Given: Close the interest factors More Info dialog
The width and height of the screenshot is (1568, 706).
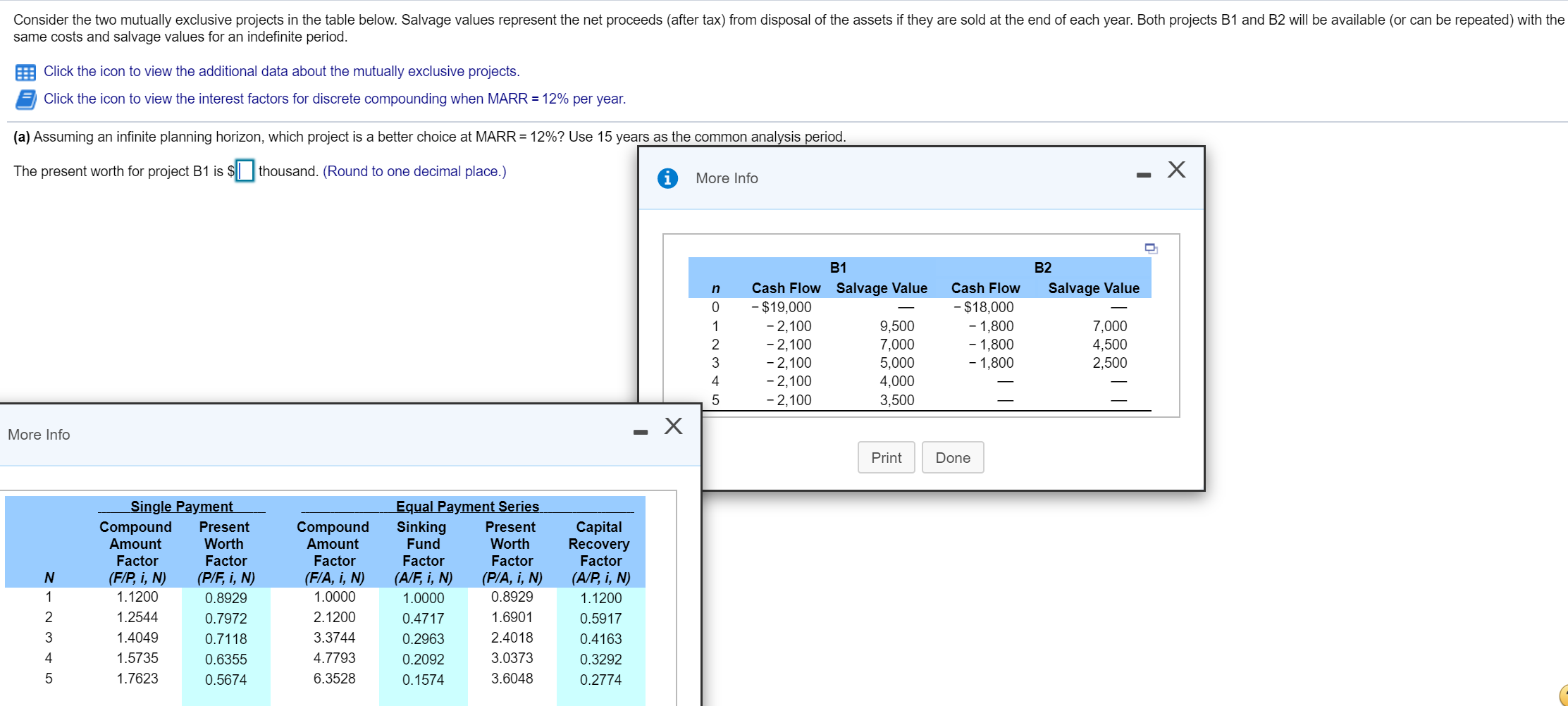Looking at the screenshot, I should [673, 426].
